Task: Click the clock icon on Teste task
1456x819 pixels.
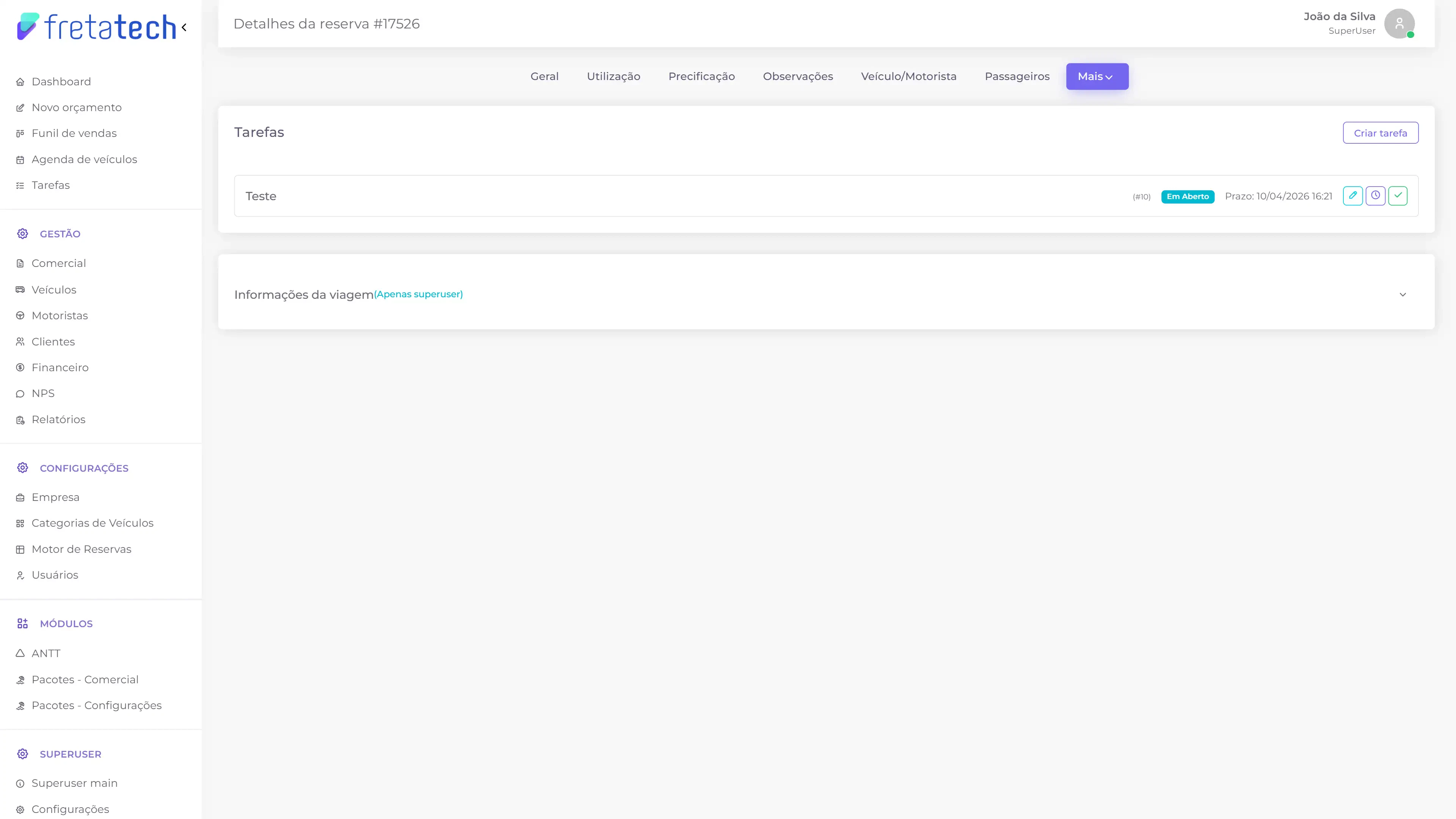Action: pyautogui.click(x=1375, y=196)
